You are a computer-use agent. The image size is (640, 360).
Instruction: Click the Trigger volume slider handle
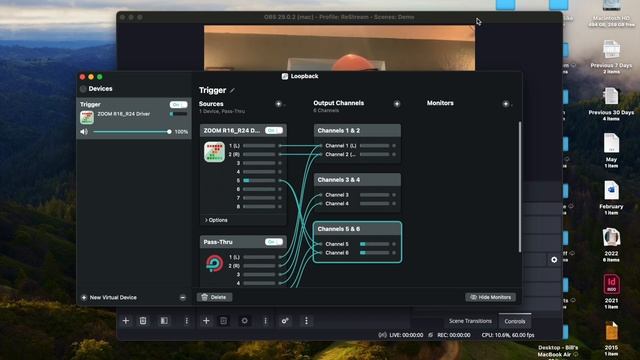[169, 131]
